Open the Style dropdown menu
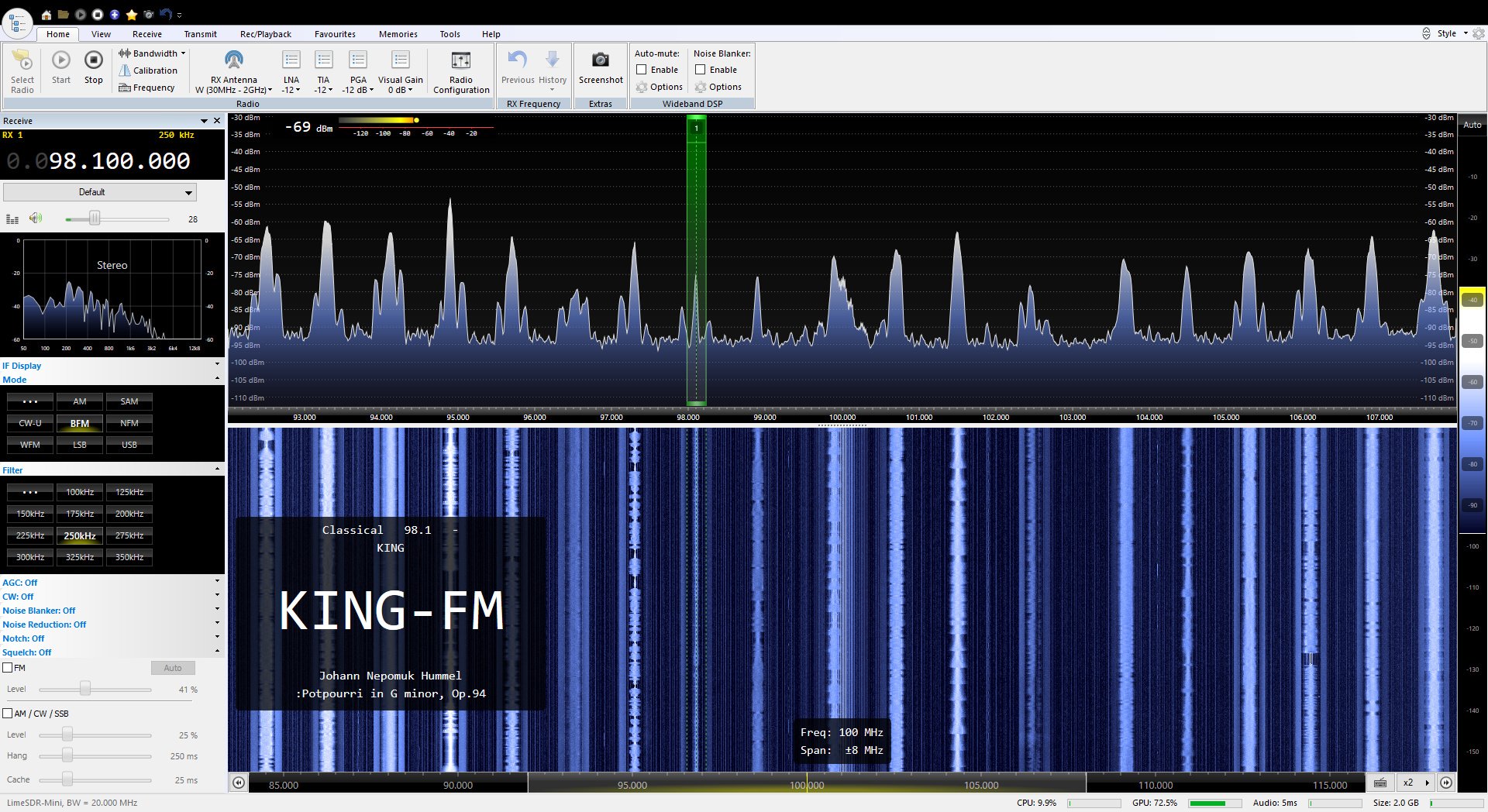1488x812 pixels. [x=1452, y=33]
